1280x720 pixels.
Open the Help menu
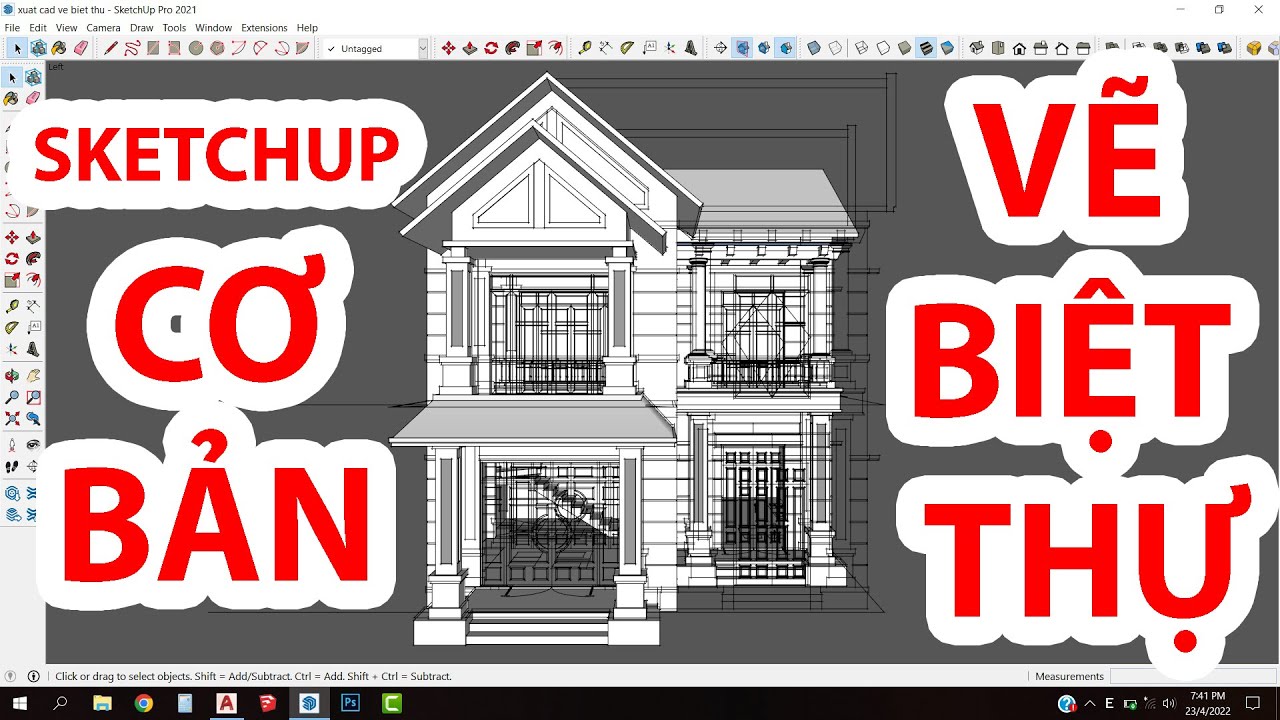(307, 28)
